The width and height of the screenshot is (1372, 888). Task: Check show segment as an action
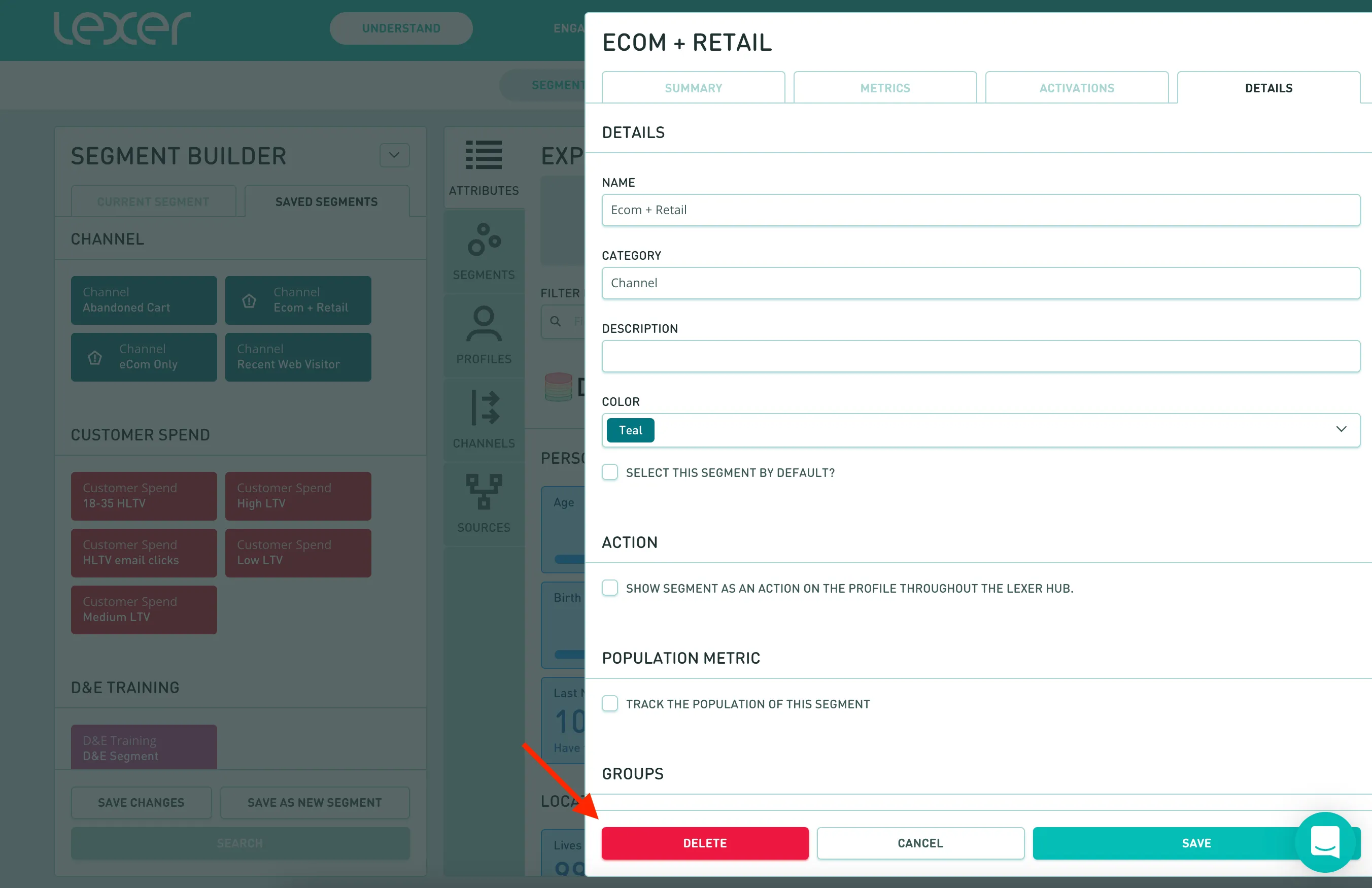coord(610,588)
